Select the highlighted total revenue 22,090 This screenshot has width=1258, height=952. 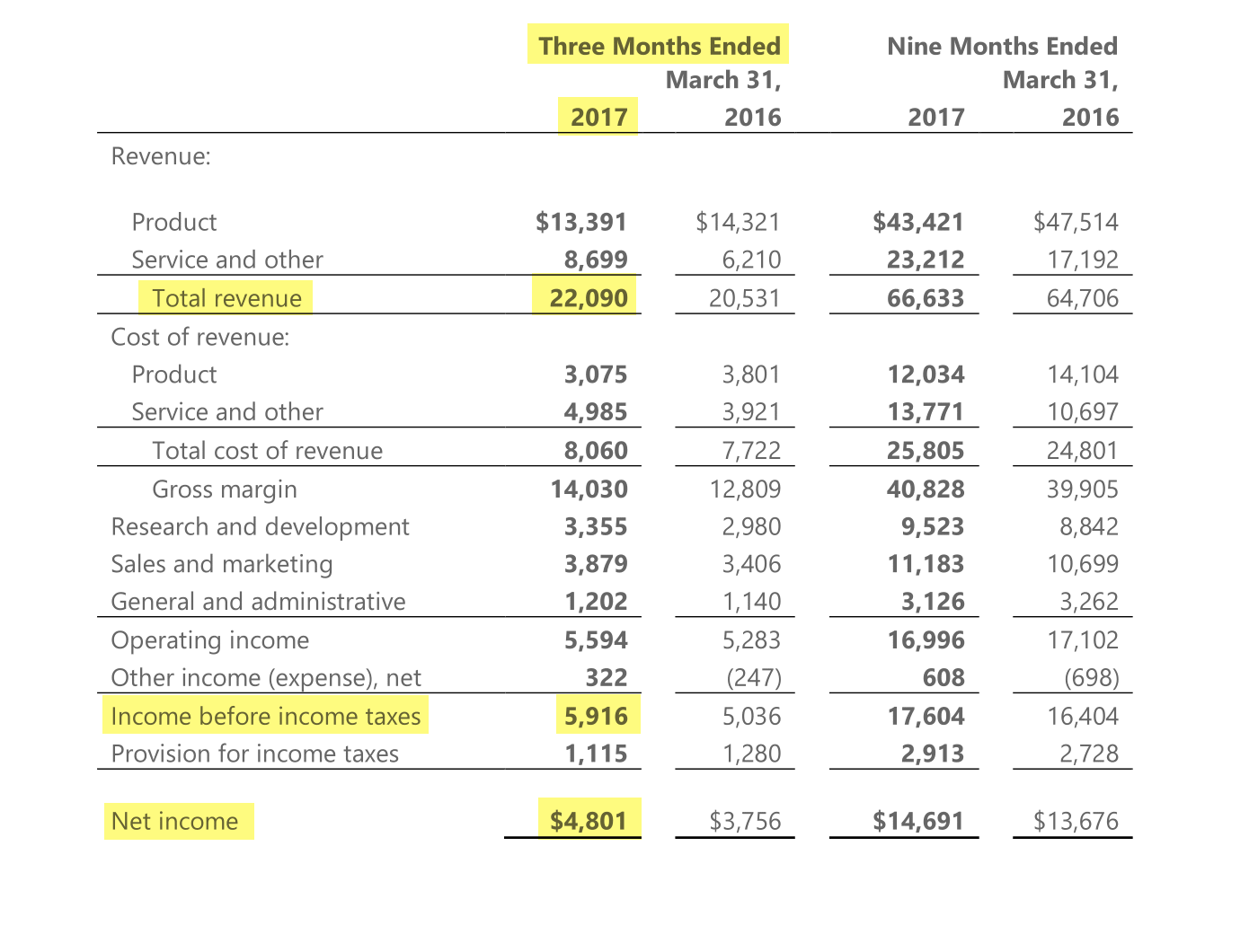click(589, 298)
